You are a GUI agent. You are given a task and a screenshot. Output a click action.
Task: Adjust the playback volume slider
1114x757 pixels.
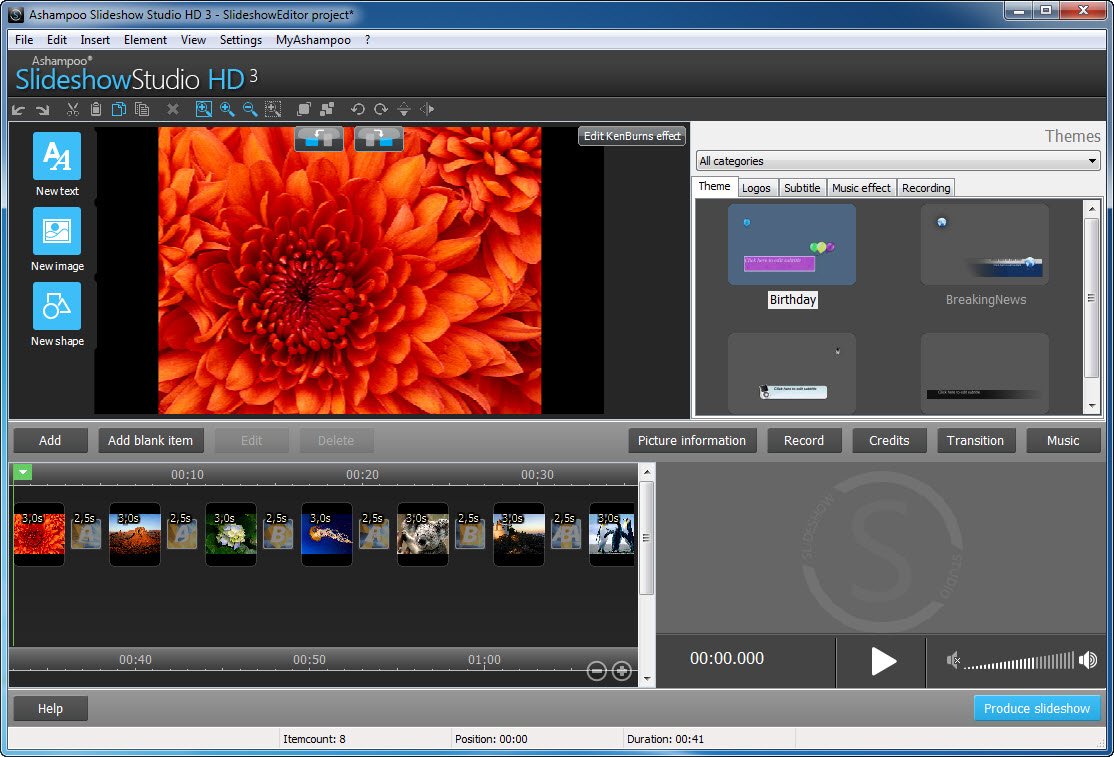tap(1018, 660)
